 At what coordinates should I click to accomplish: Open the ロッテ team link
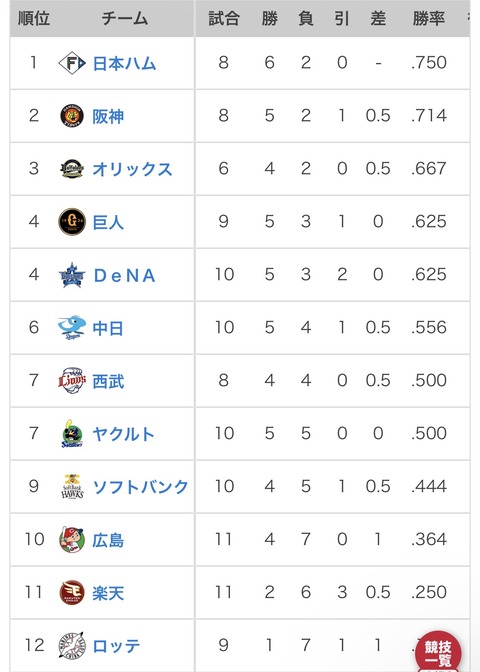coord(117,646)
